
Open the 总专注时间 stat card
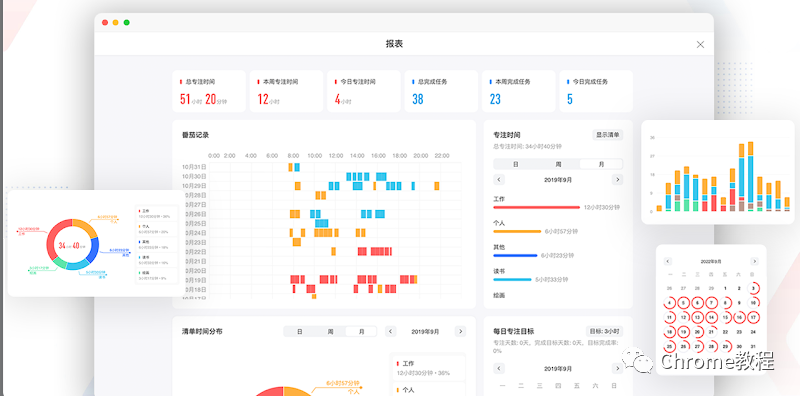pos(209,91)
